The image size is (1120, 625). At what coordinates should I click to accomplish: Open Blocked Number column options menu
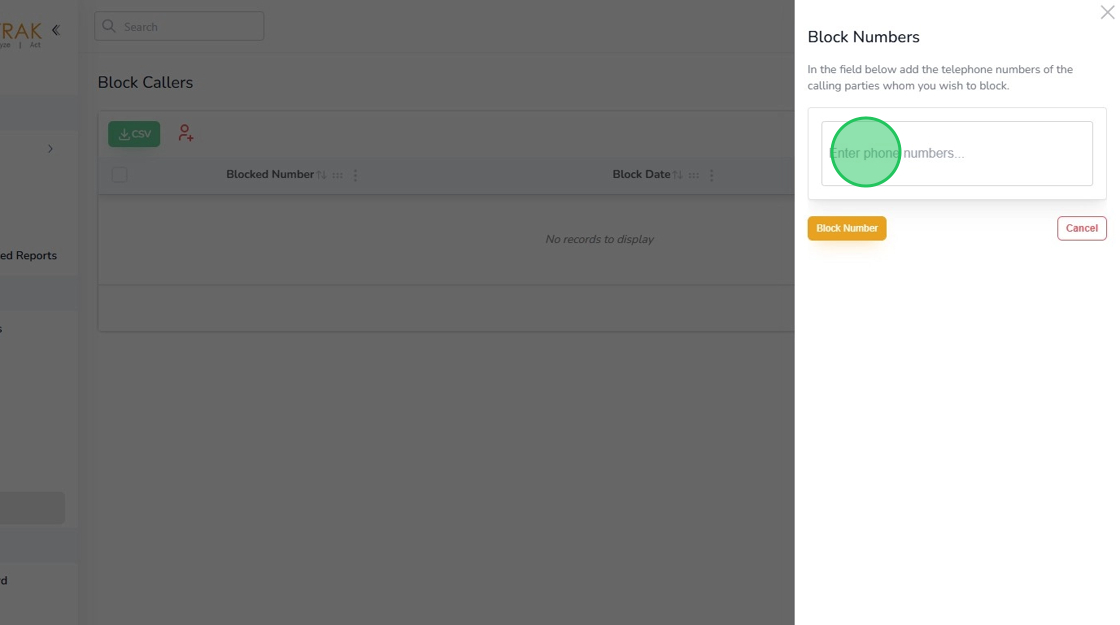coord(355,175)
